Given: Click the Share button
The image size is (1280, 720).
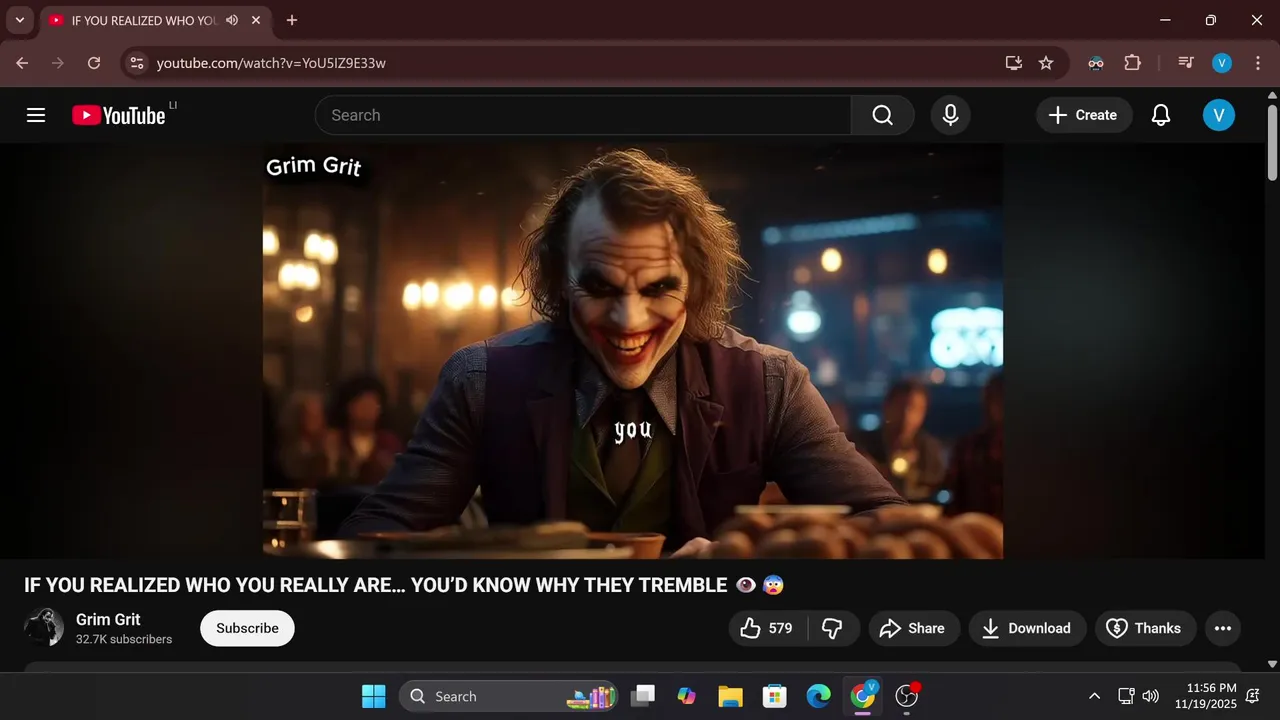Looking at the screenshot, I should coord(912,628).
